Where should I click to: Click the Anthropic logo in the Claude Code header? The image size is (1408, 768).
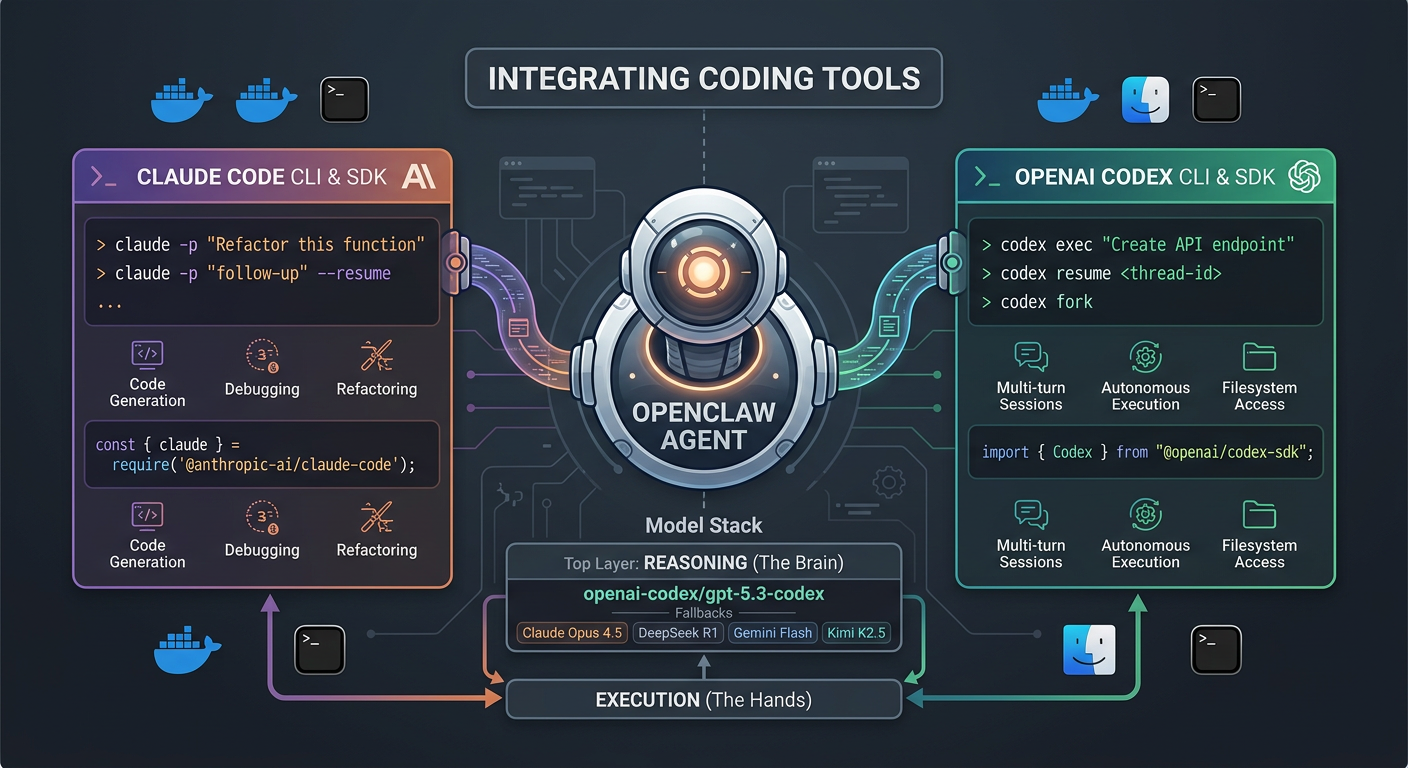coord(417,177)
